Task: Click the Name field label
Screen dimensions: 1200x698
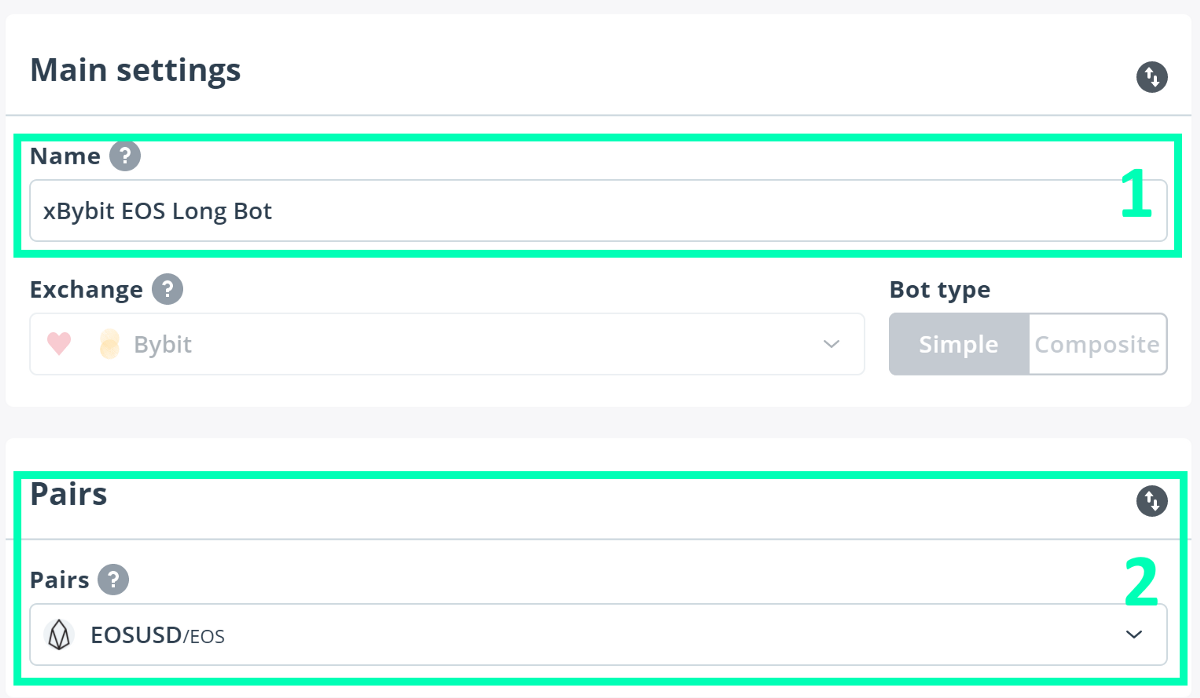Action: coord(65,156)
